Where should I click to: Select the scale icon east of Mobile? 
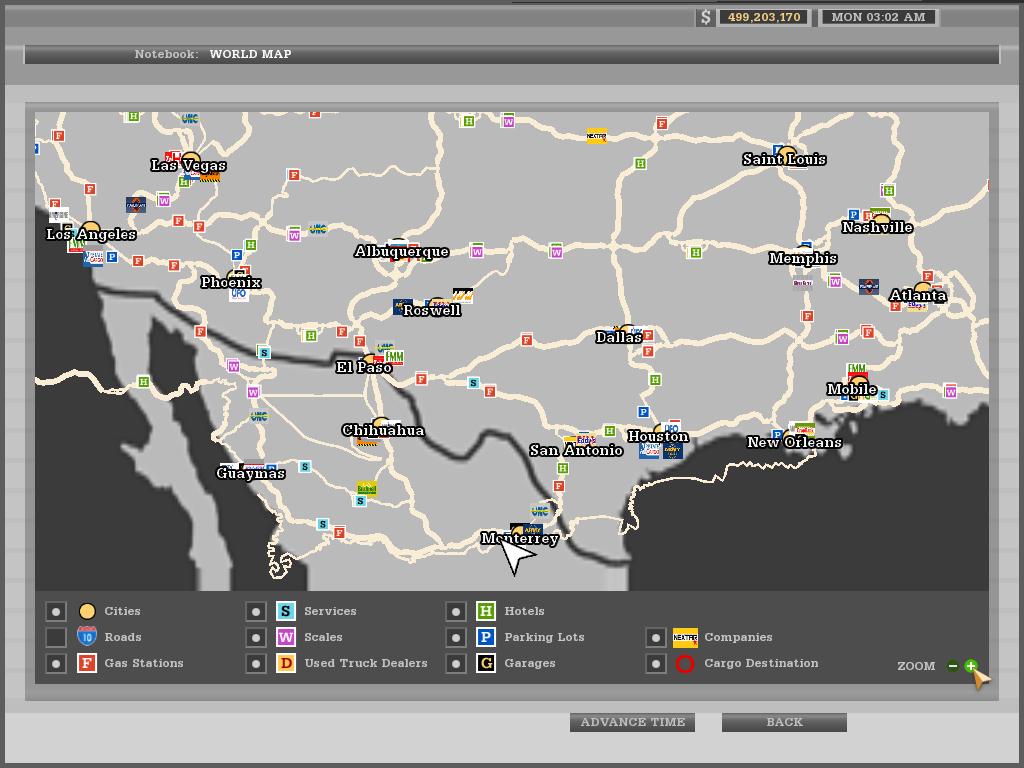(950, 391)
